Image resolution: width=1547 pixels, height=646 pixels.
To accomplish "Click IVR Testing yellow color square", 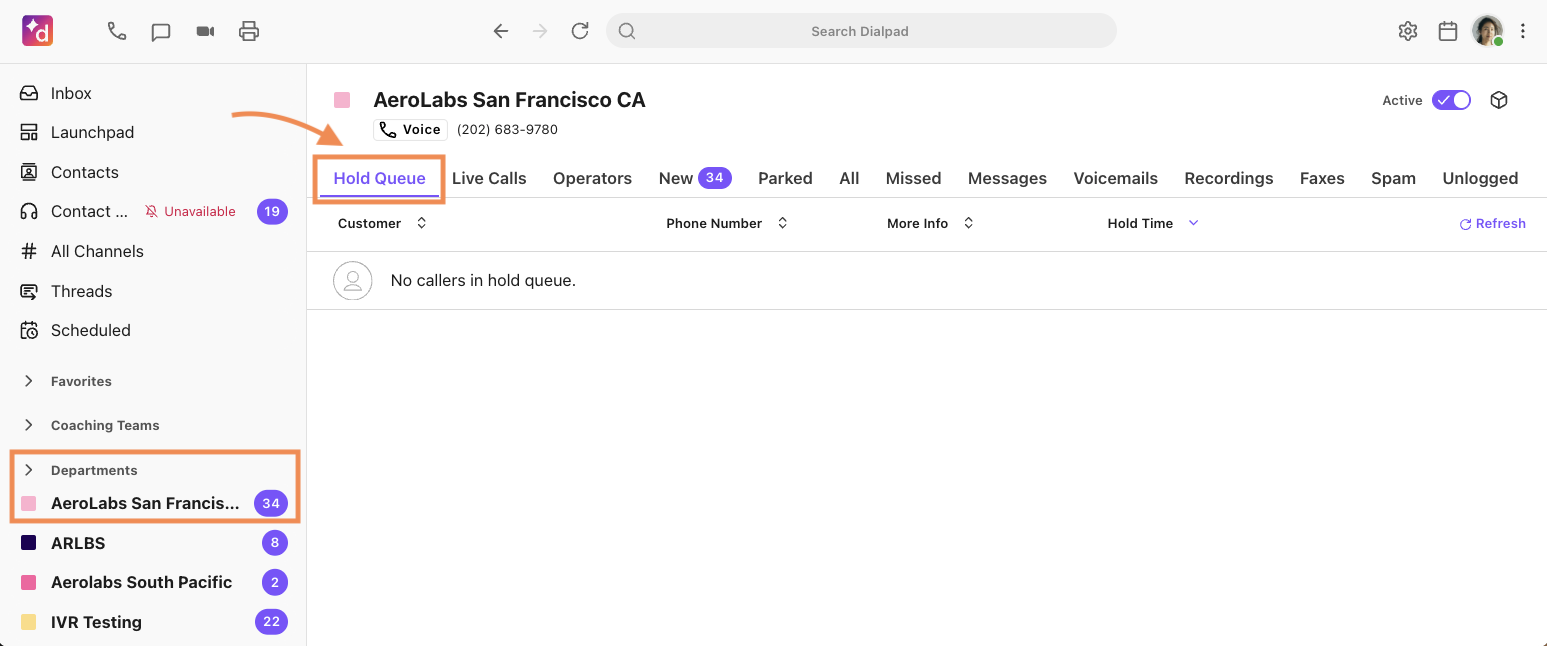I will [x=29, y=622].
